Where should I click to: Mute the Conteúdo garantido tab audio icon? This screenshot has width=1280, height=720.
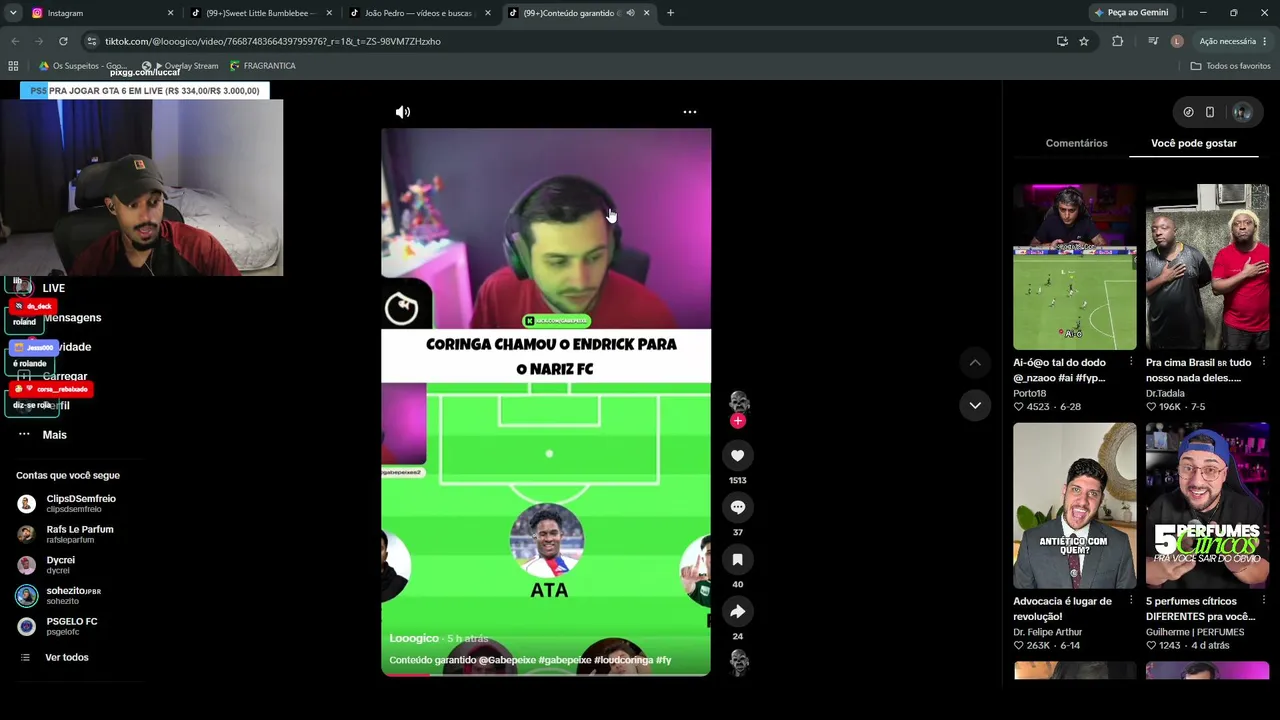630,13
